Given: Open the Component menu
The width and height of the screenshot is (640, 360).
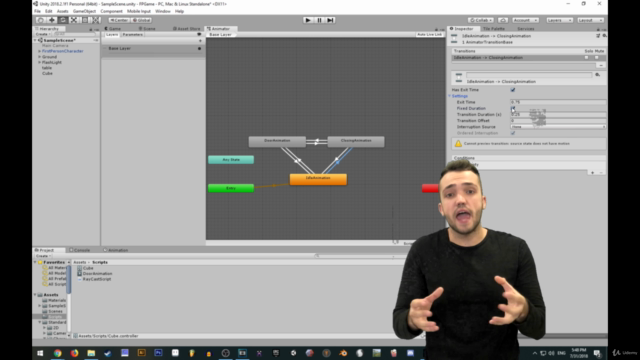Looking at the screenshot, I should click(111, 11).
